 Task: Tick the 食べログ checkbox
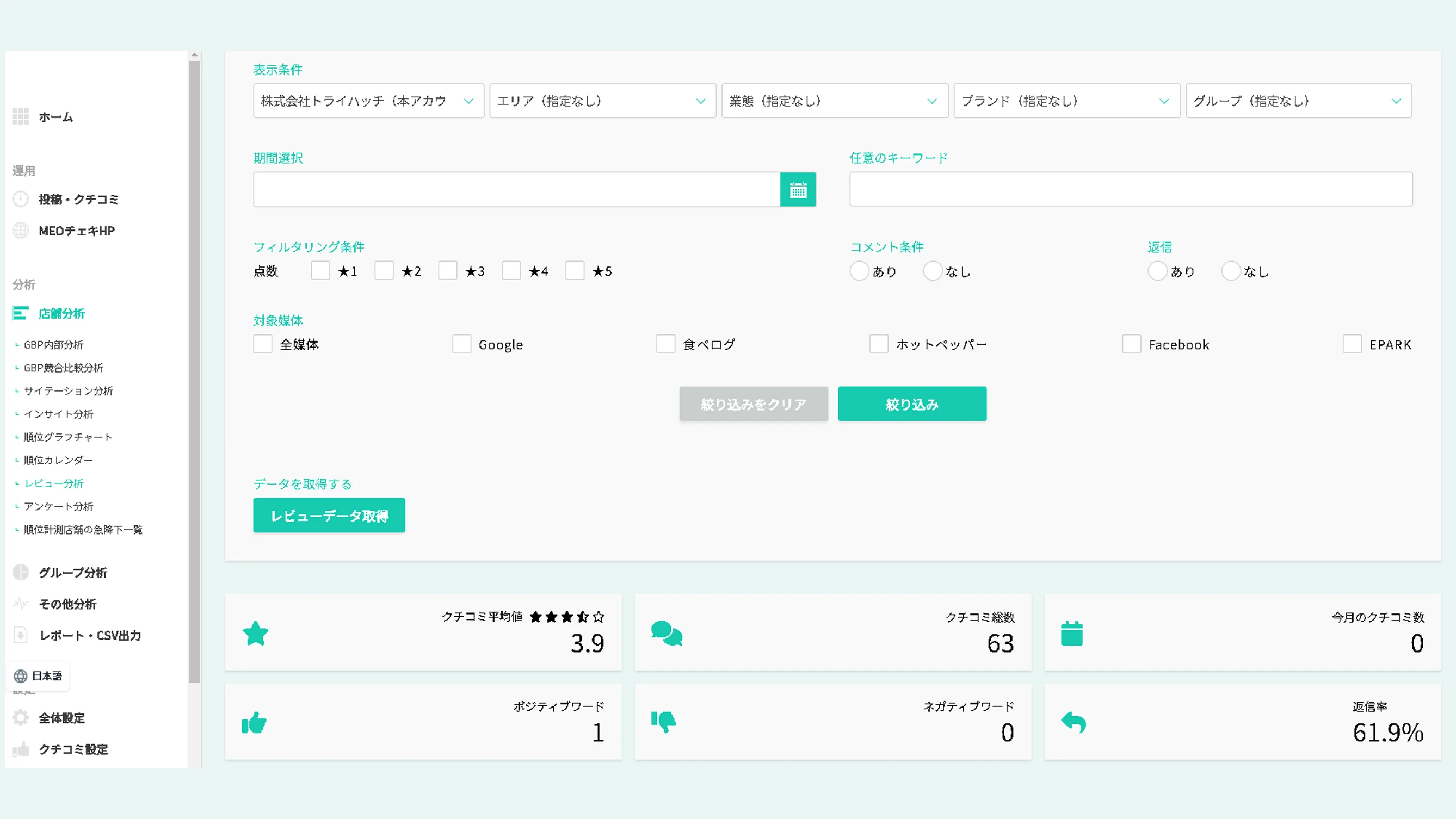tap(665, 344)
